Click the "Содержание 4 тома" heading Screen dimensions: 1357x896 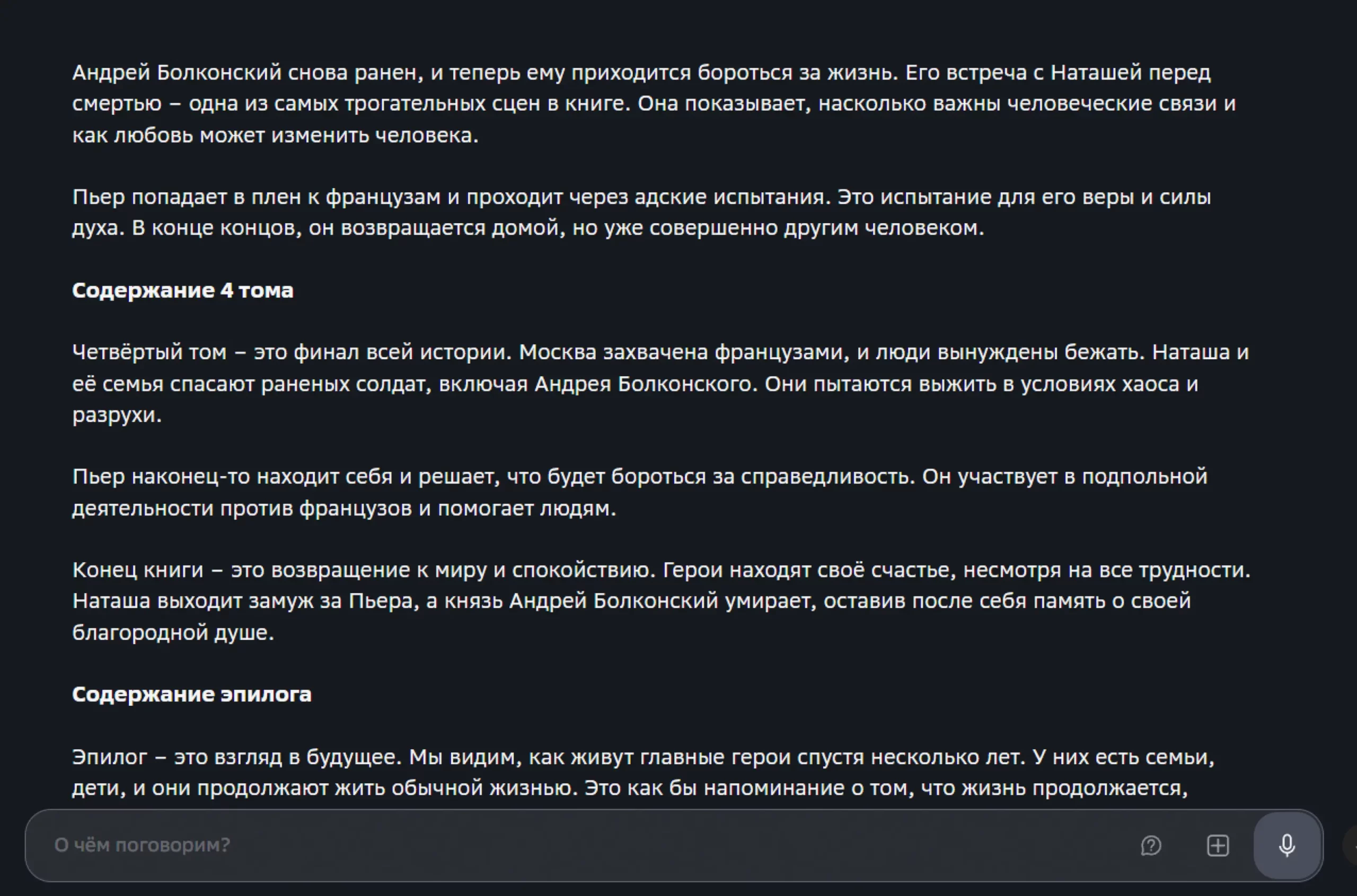pos(183,290)
